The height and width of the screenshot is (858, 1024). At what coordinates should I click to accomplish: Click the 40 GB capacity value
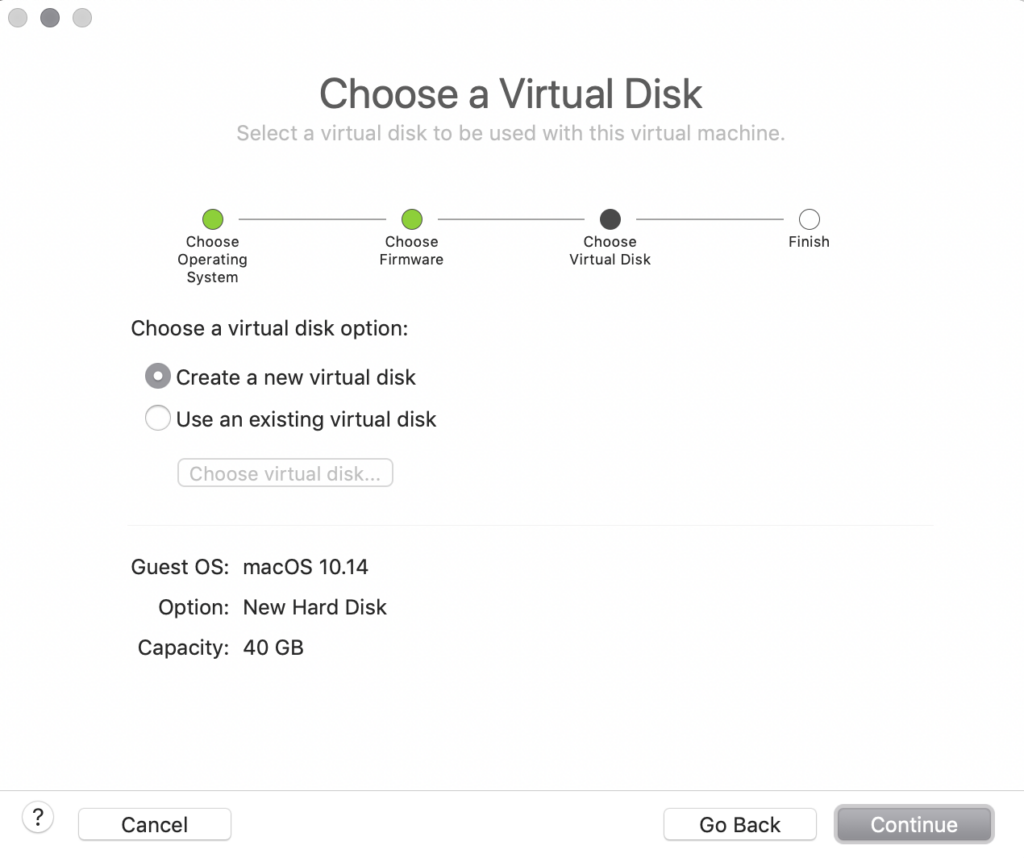[273, 647]
